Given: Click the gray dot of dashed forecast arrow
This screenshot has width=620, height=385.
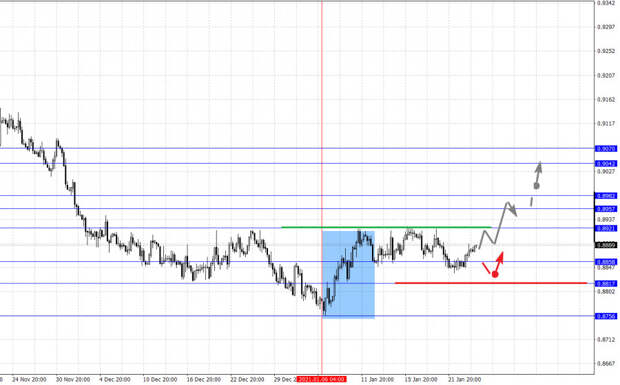Looking at the screenshot, I should pos(537,186).
